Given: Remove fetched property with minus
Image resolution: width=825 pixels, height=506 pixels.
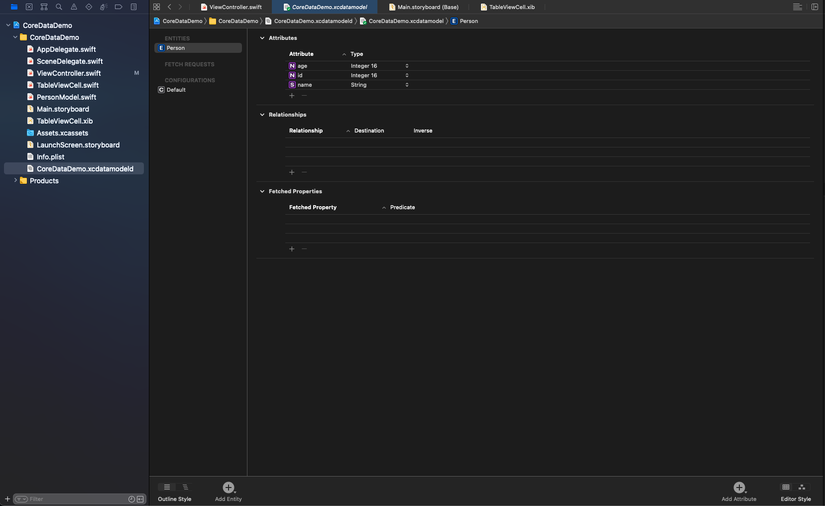Looking at the screenshot, I should pos(304,249).
